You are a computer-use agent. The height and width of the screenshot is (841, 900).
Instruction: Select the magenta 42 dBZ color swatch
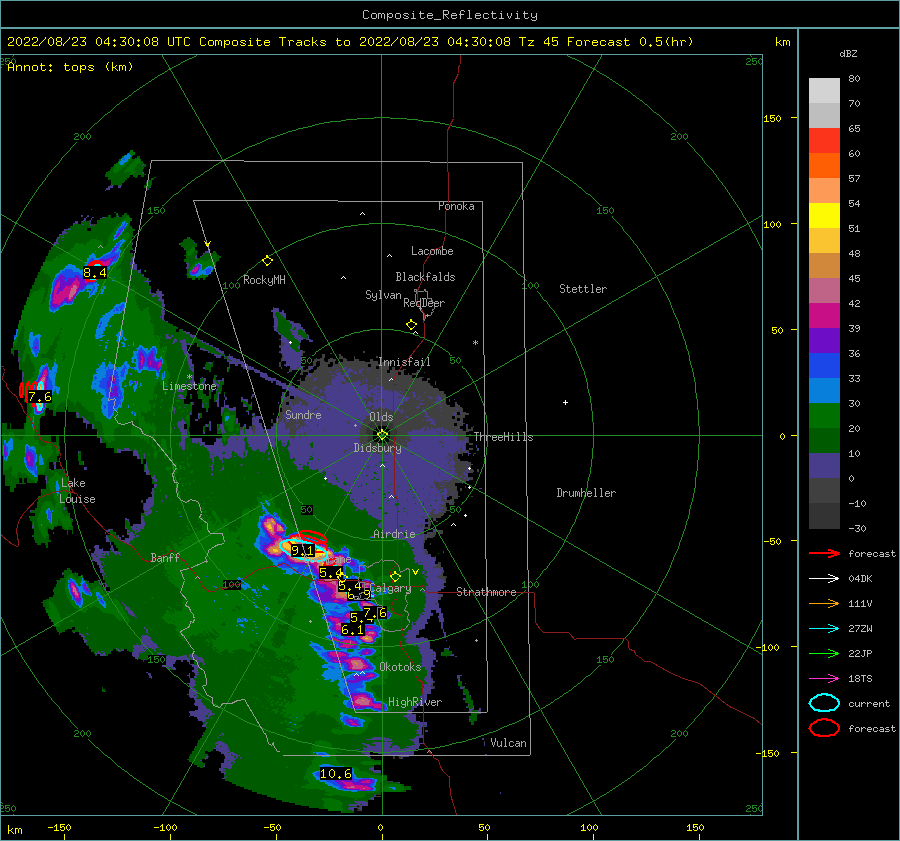coord(824,315)
